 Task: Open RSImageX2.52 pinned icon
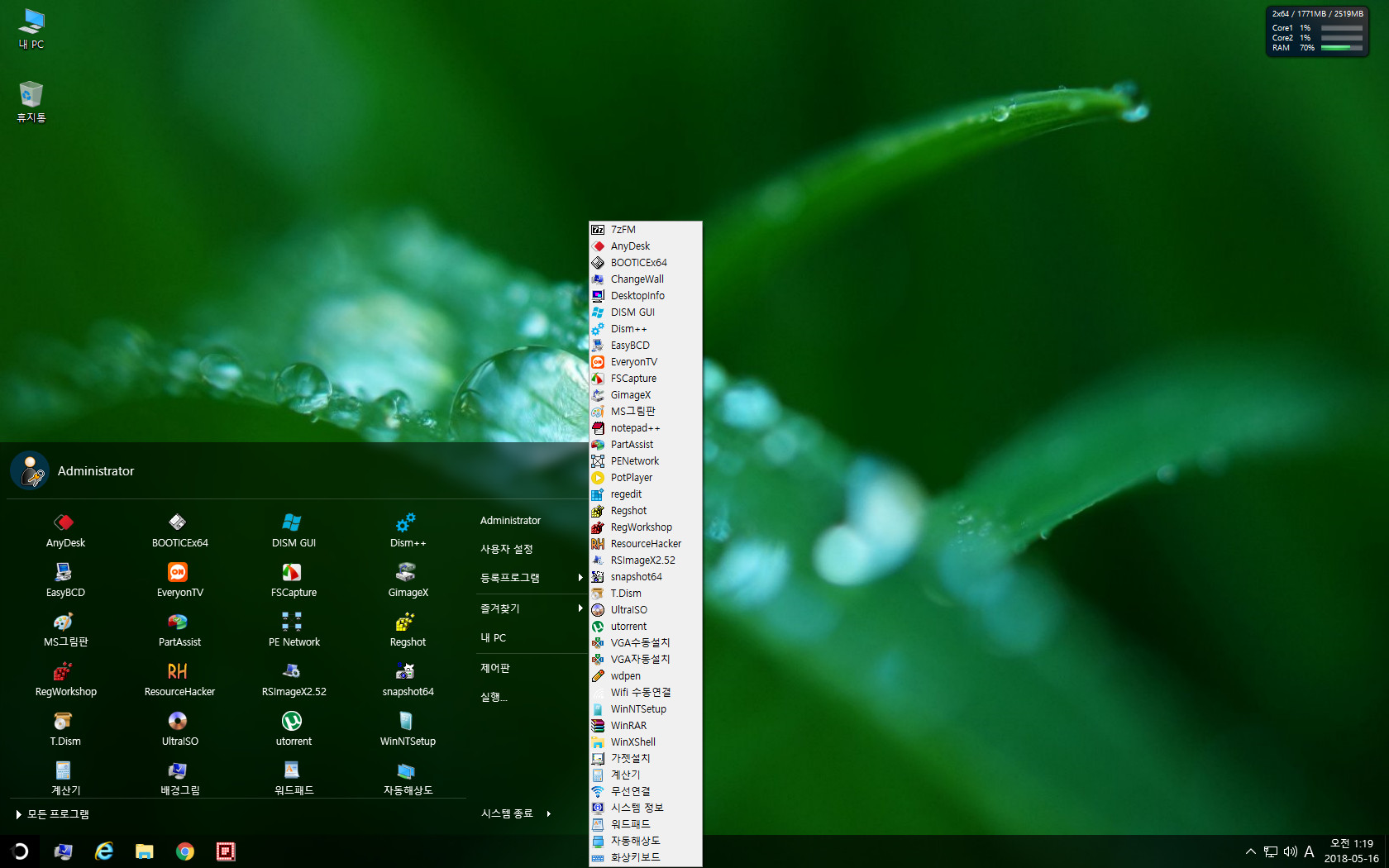pos(294,680)
